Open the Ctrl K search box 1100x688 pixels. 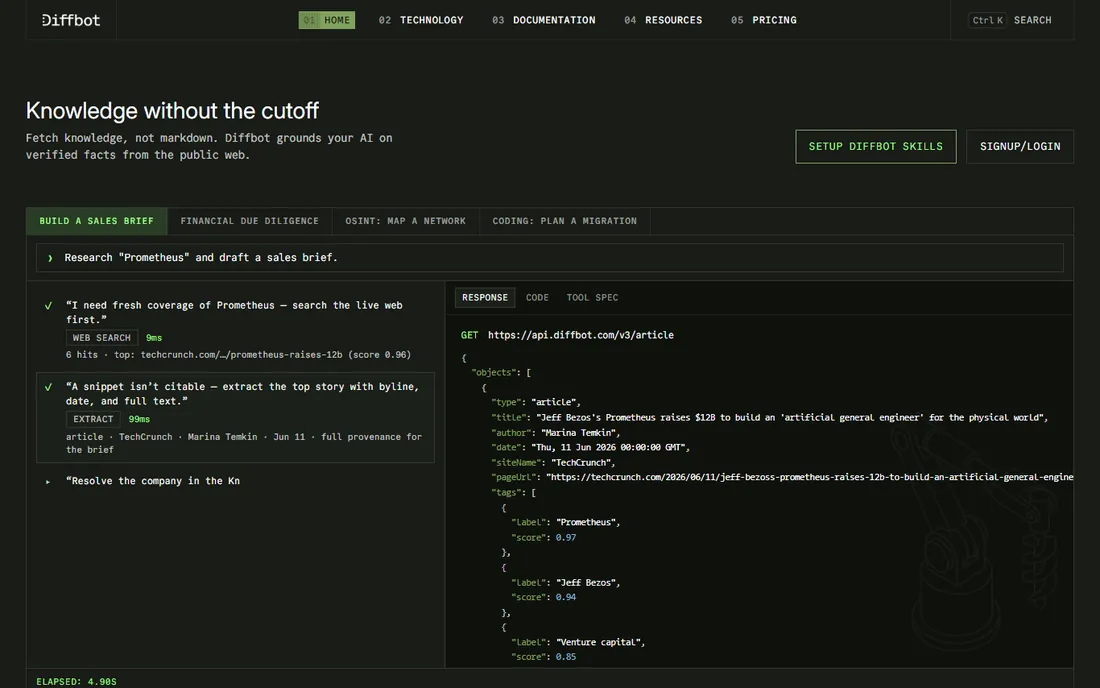click(x=1011, y=20)
